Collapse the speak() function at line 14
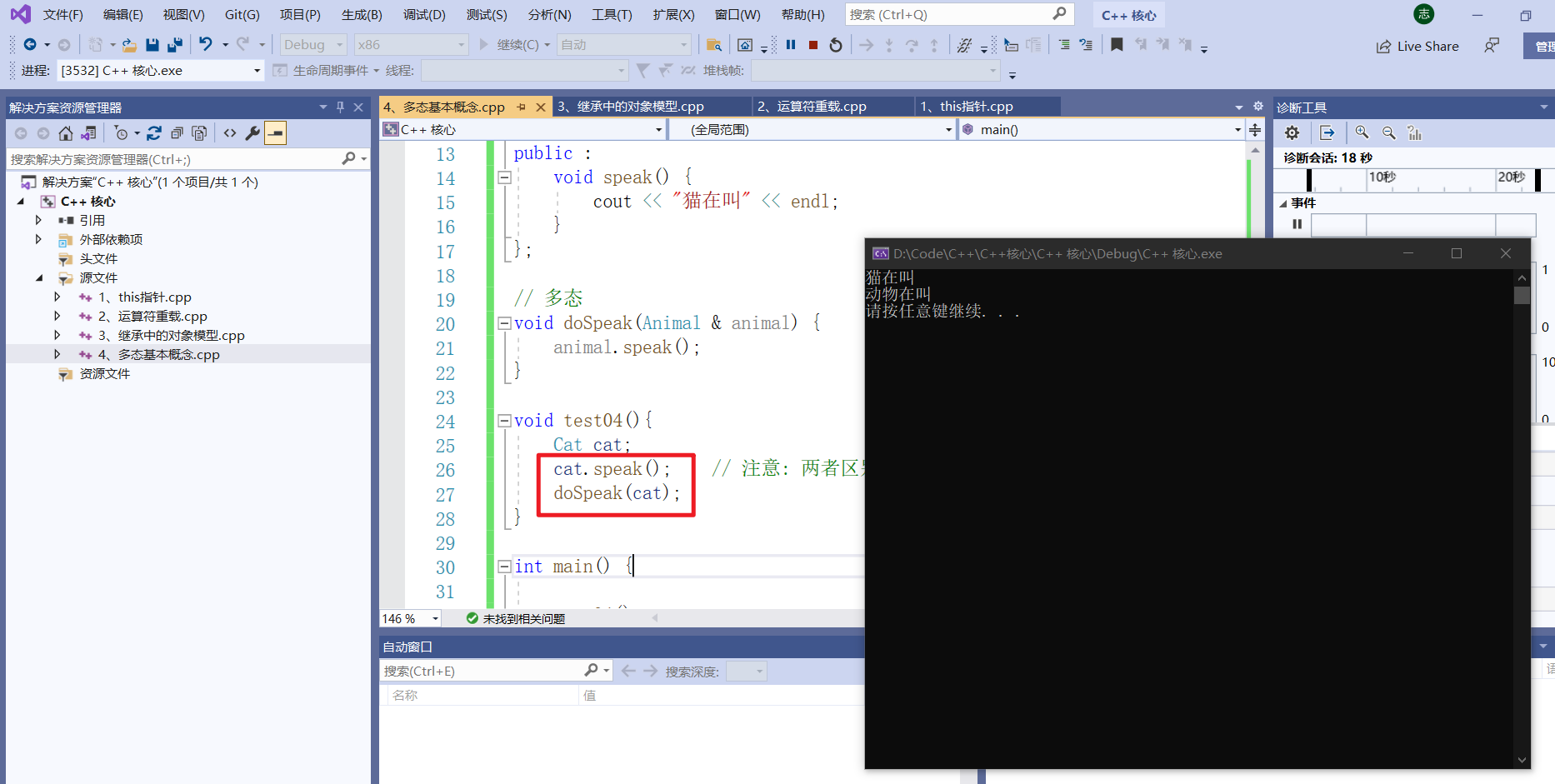Image resolution: width=1555 pixels, height=784 pixels. click(x=504, y=177)
